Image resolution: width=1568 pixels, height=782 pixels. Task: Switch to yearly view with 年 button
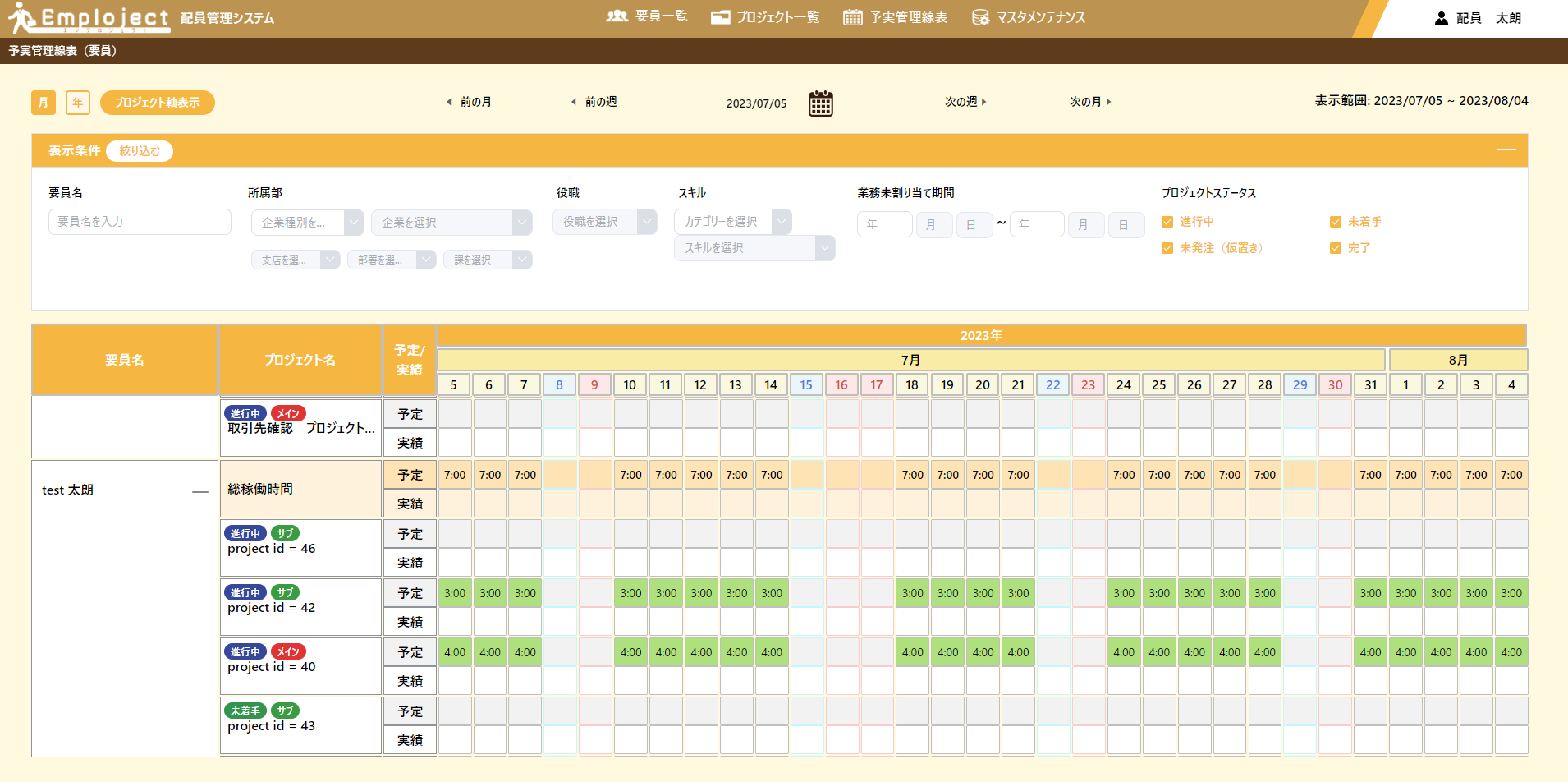pos(78,103)
